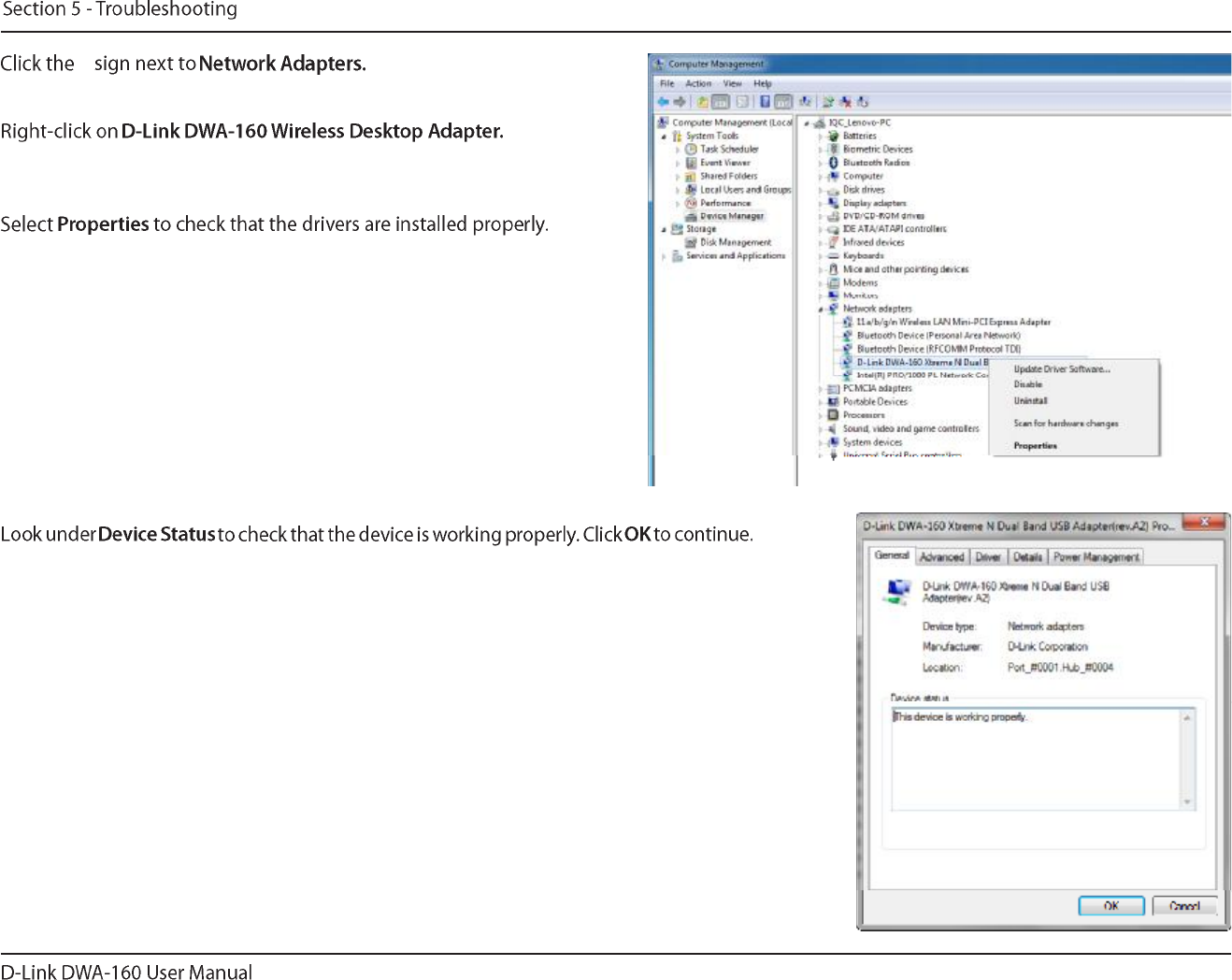Expand the Batteries category
1232x980 pixels.
click(x=821, y=136)
